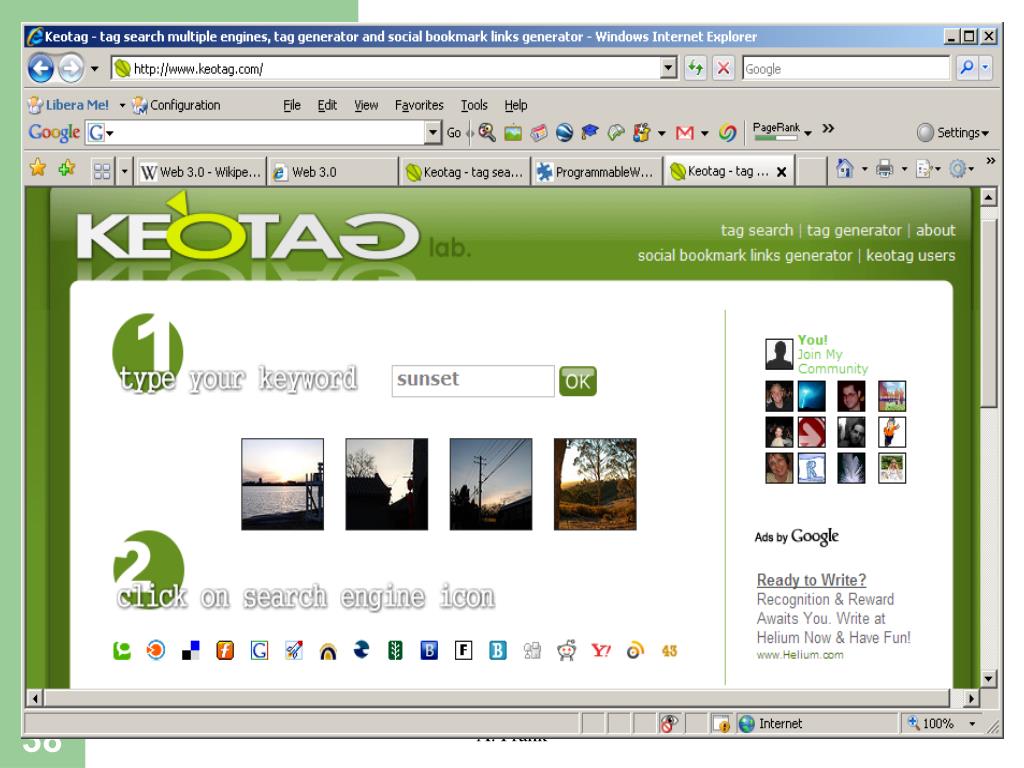1024x768 pixels.
Task: Click the magnifier Search icon next to Google box
Action: (967, 68)
